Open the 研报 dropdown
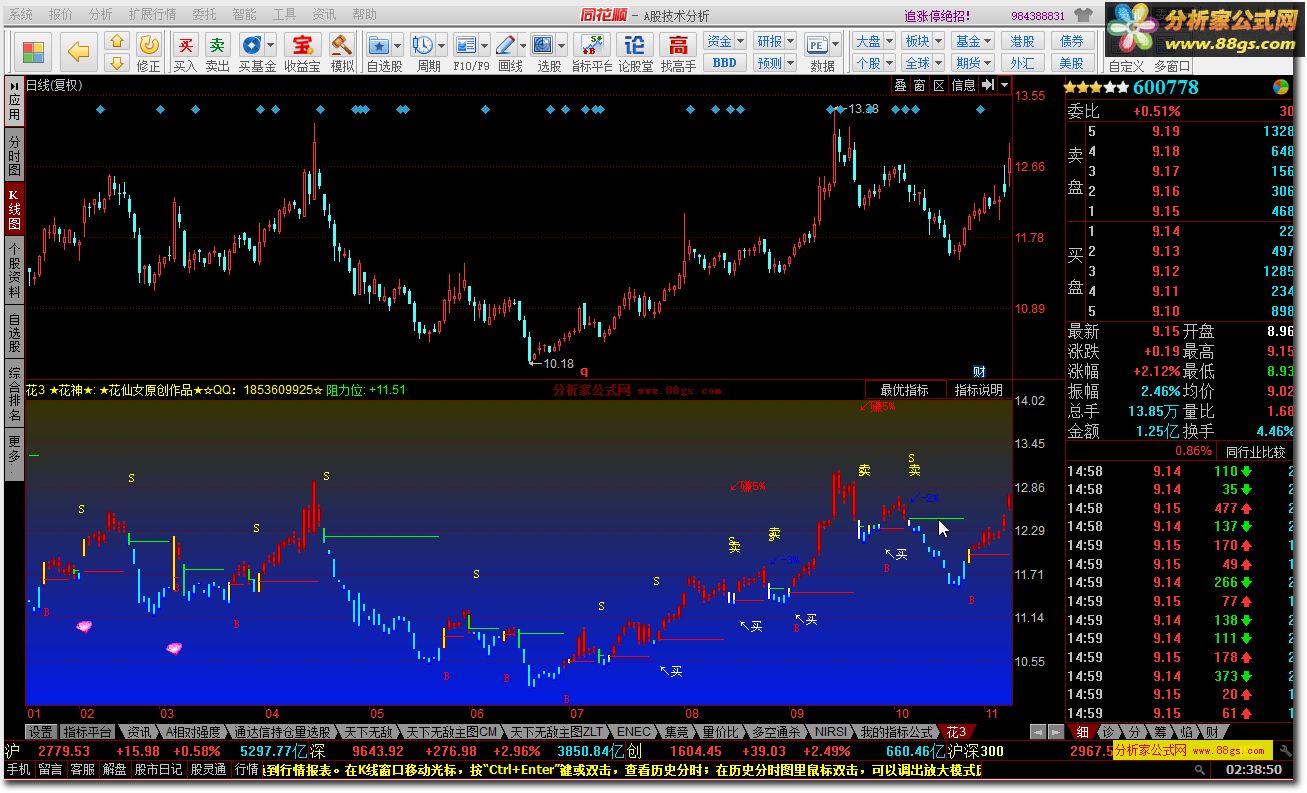Image resolution: width=1307 pixels, height=793 pixels. 775,41
